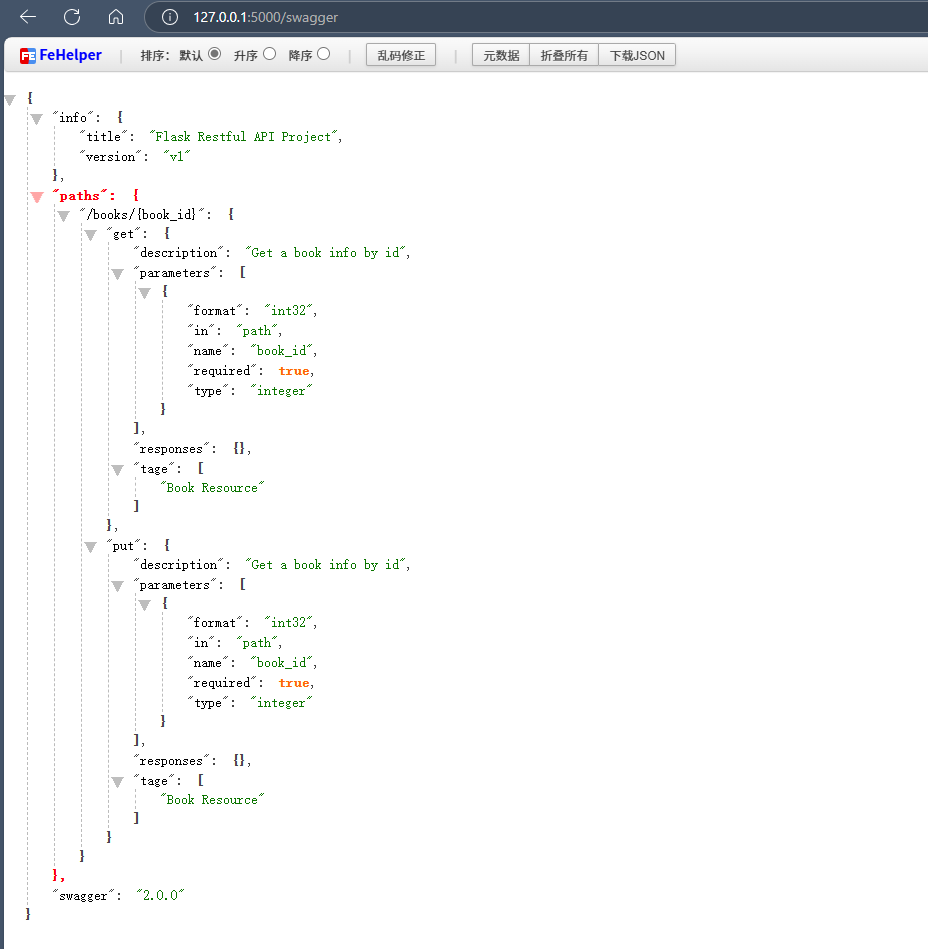This screenshot has width=928, height=949.
Task: Click the "2.0.0" swagger value
Action: tap(160, 895)
